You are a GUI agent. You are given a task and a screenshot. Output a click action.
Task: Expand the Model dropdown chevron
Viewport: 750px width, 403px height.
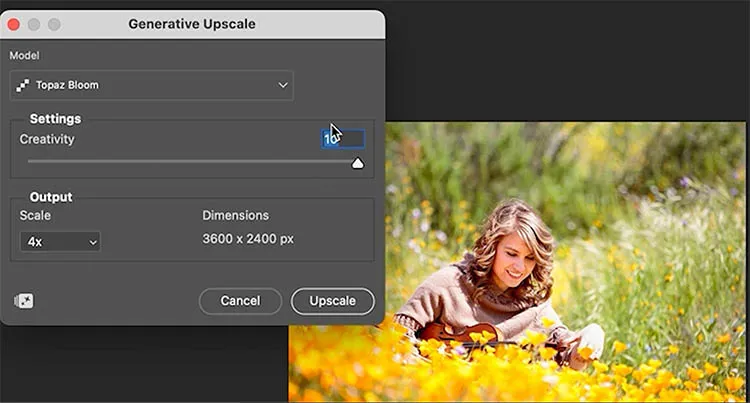click(x=283, y=85)
